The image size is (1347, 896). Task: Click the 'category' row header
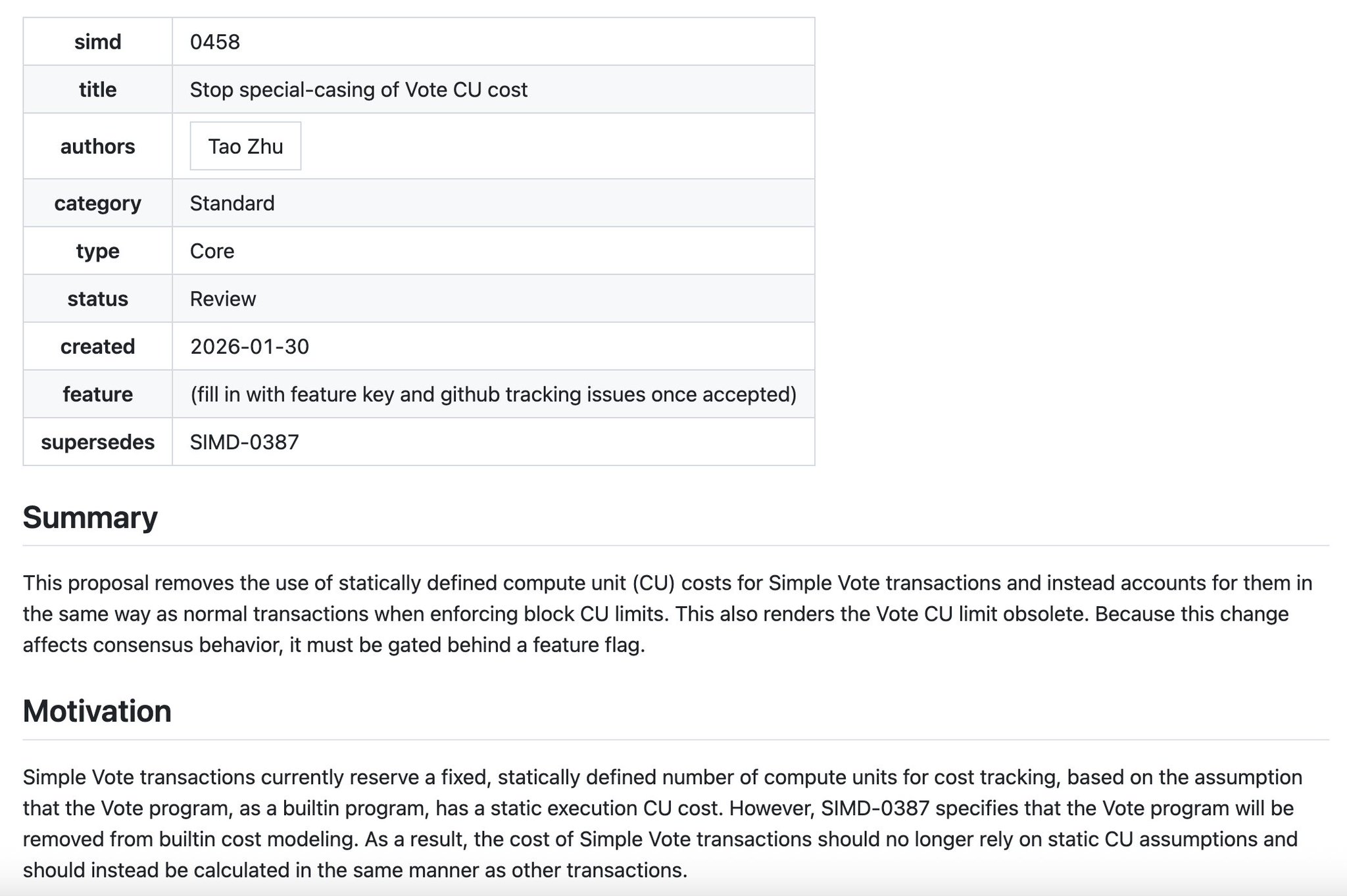pos(97,203)
